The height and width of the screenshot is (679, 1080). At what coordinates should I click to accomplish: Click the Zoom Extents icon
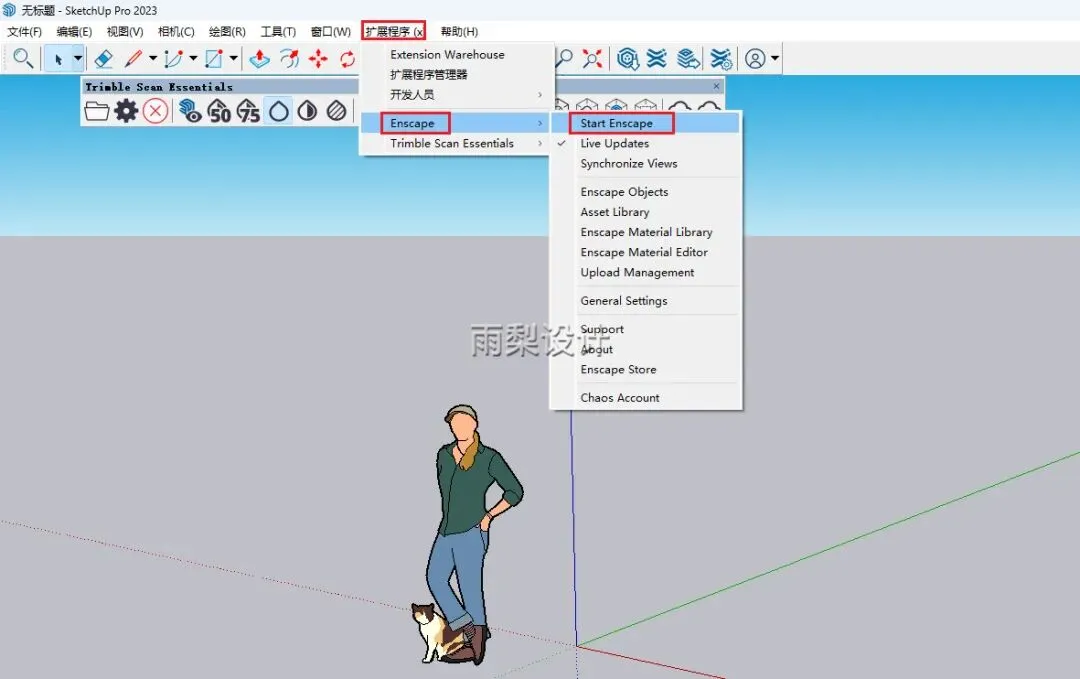pos(592,59)
